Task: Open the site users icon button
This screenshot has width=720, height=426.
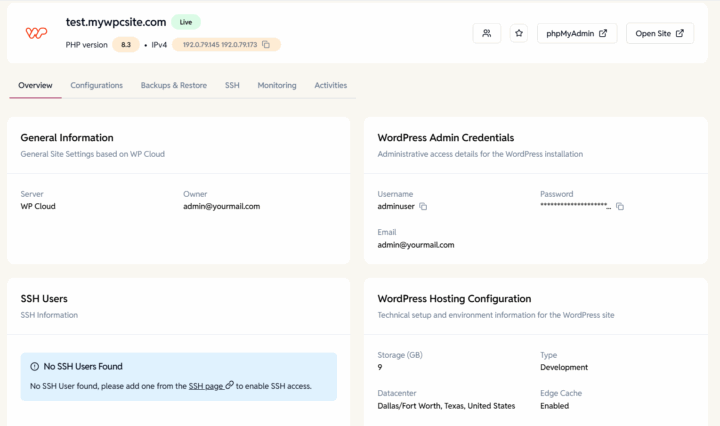Action: click(x=487, y=33)
